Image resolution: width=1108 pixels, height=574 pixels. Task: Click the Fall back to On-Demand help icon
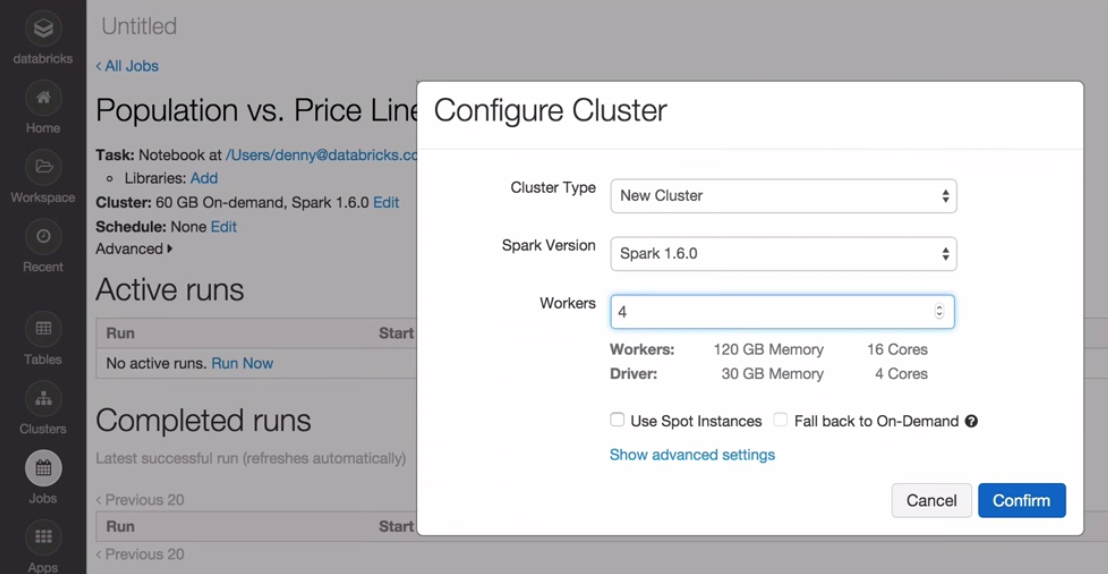coord(971,422)
